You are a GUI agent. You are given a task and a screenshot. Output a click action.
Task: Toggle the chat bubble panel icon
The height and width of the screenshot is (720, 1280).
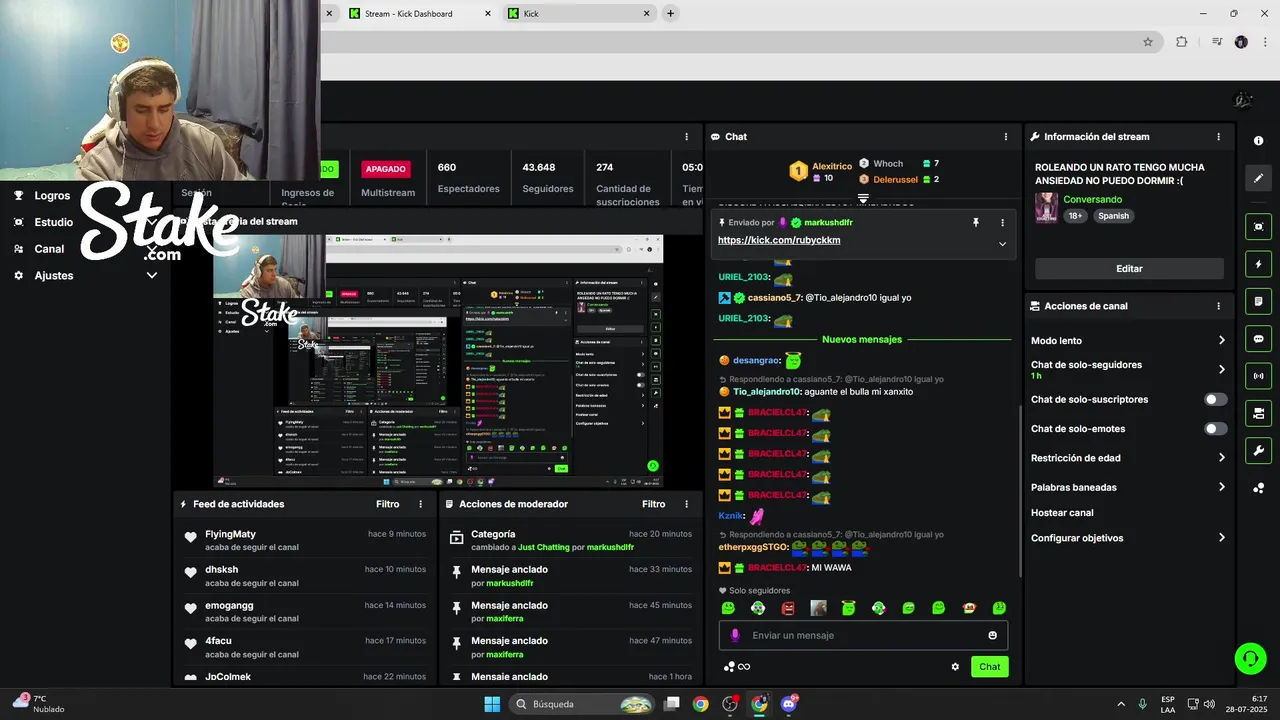pyautogui.click(x=1259, y=339)
